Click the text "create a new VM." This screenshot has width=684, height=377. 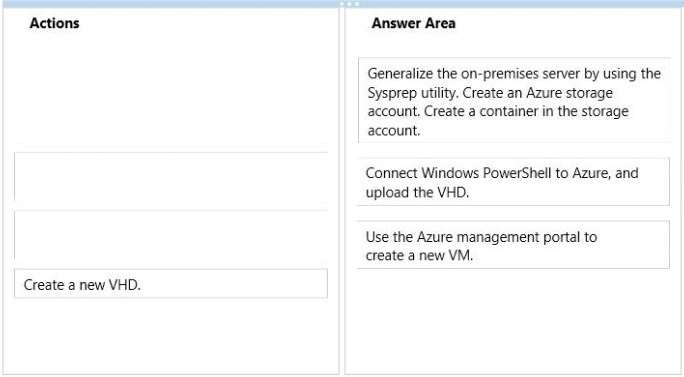[x=419, y=255]
